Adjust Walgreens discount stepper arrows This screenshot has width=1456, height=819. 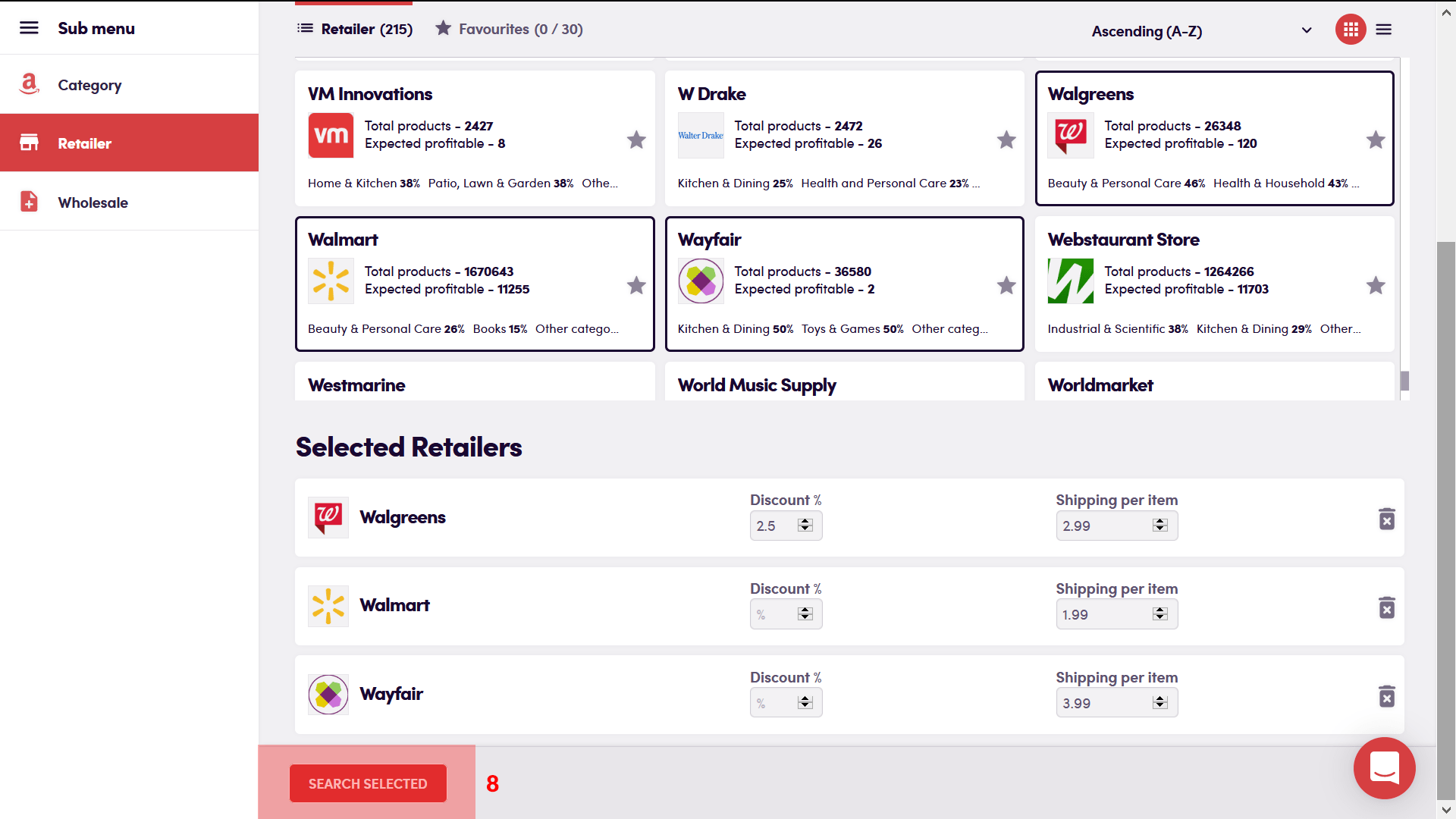[x=805, y=525]
